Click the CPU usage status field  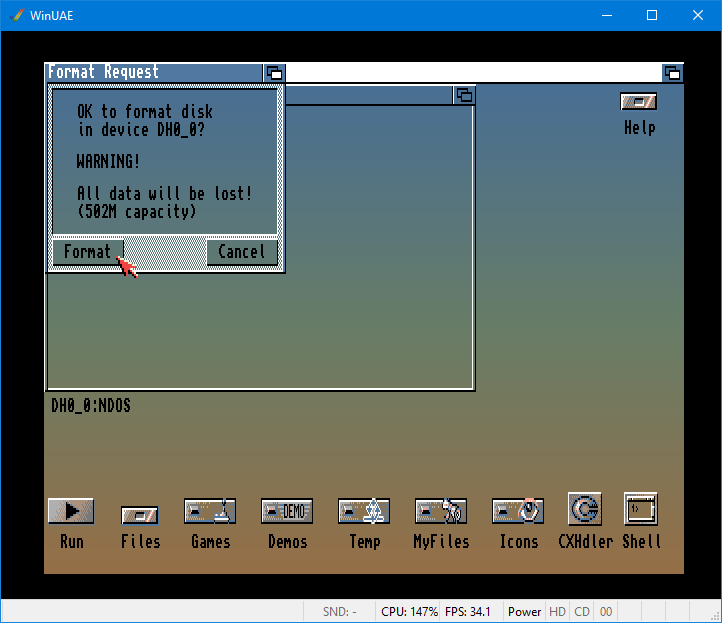click(409, 611)
